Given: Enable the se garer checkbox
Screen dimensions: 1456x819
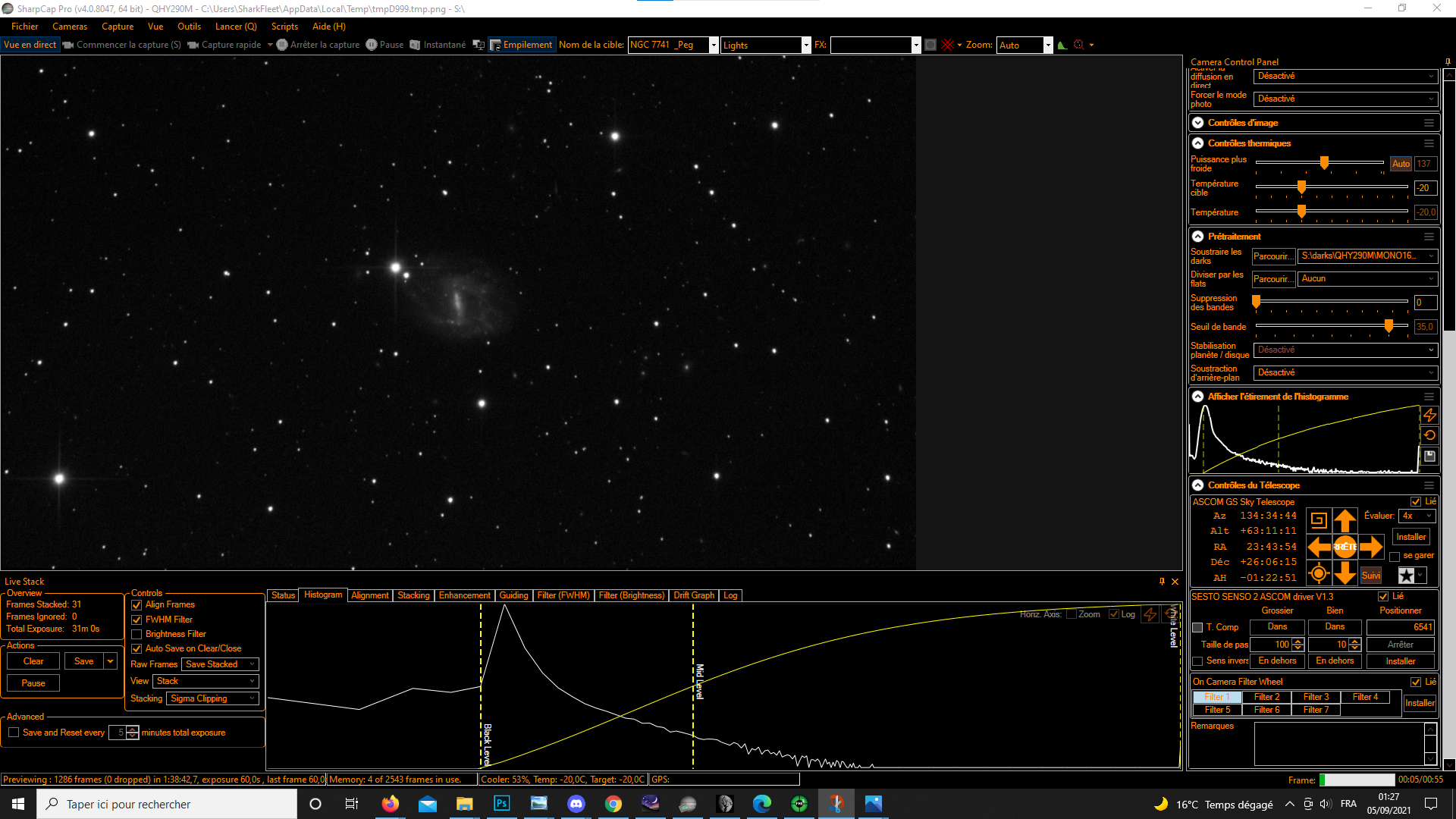Looking at the screenshot, I should (x=1395, y=556).
